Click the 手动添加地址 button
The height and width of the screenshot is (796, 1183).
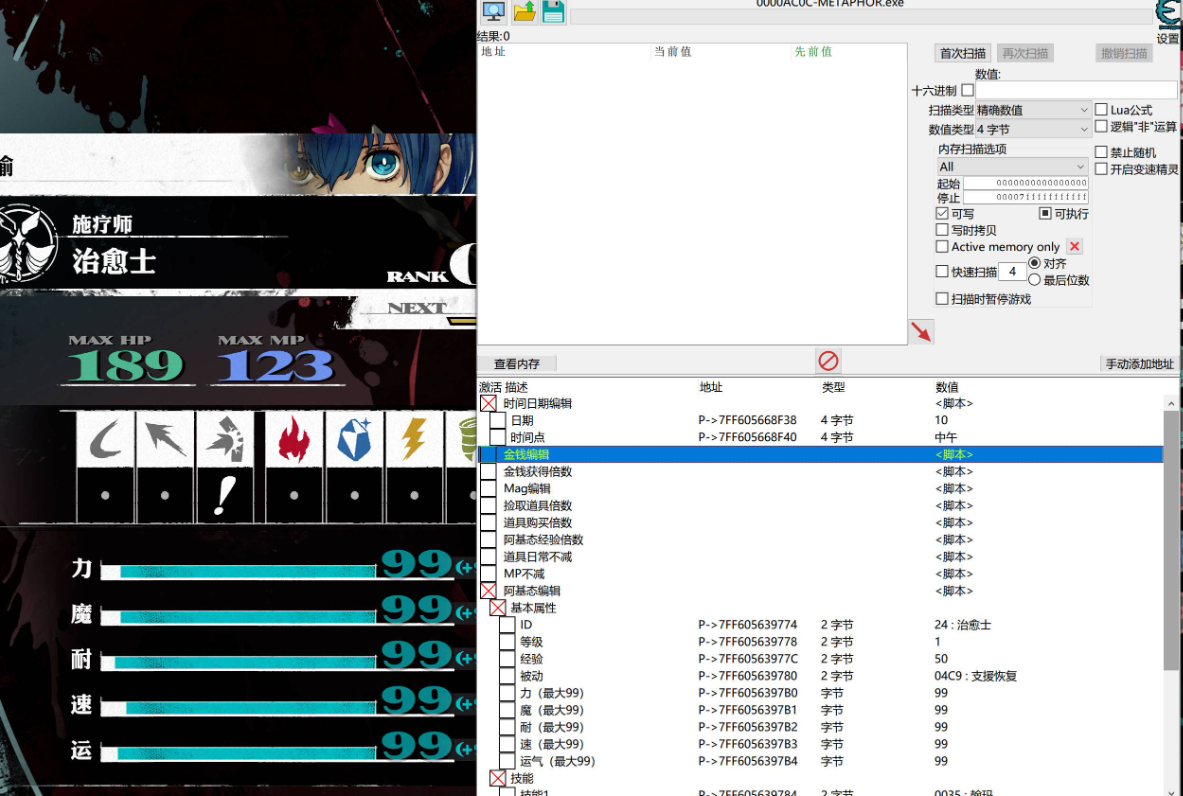(x=1139, y=364)
